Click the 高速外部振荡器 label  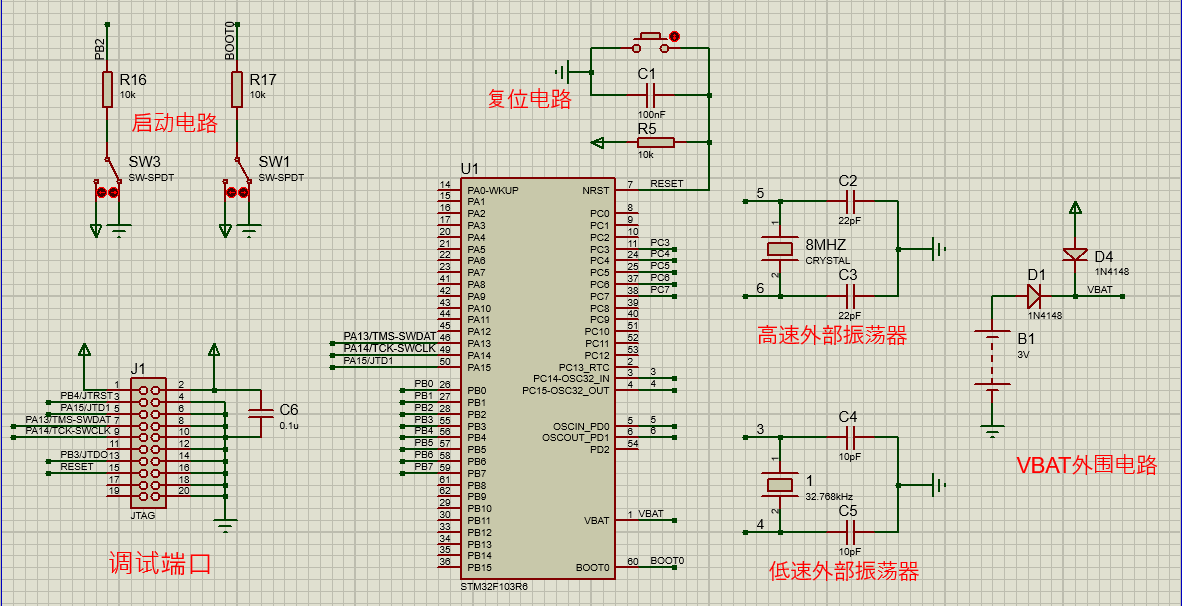pos(831,335)
